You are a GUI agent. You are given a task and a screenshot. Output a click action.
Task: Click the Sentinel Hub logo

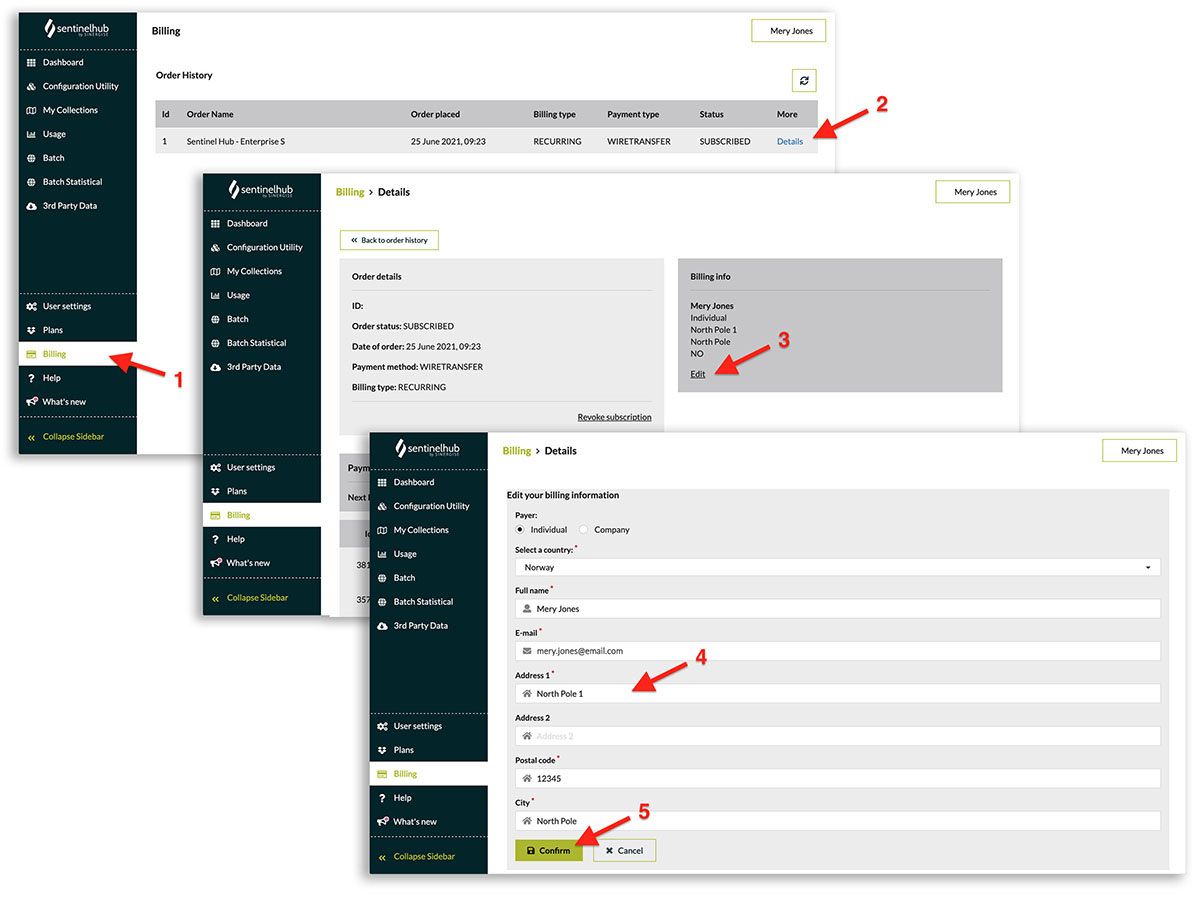[75, 29]
